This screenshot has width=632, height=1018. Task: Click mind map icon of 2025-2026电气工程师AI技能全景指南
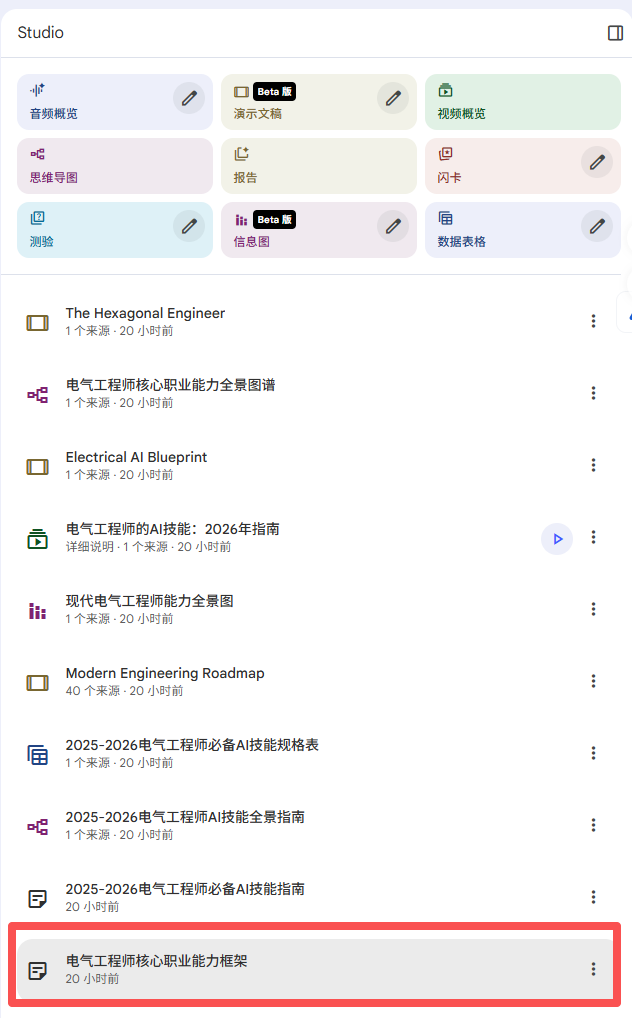tap(38, 827)
